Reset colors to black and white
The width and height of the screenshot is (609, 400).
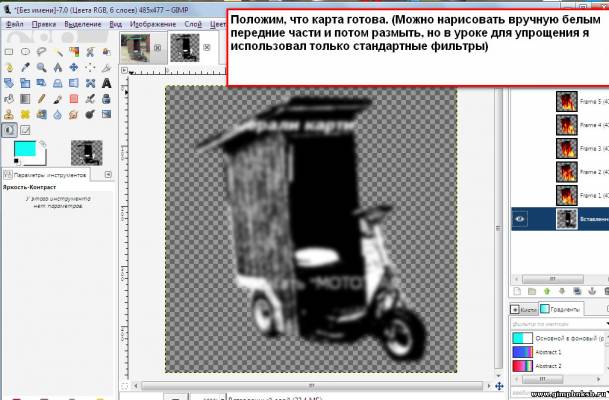coord(16,161)
